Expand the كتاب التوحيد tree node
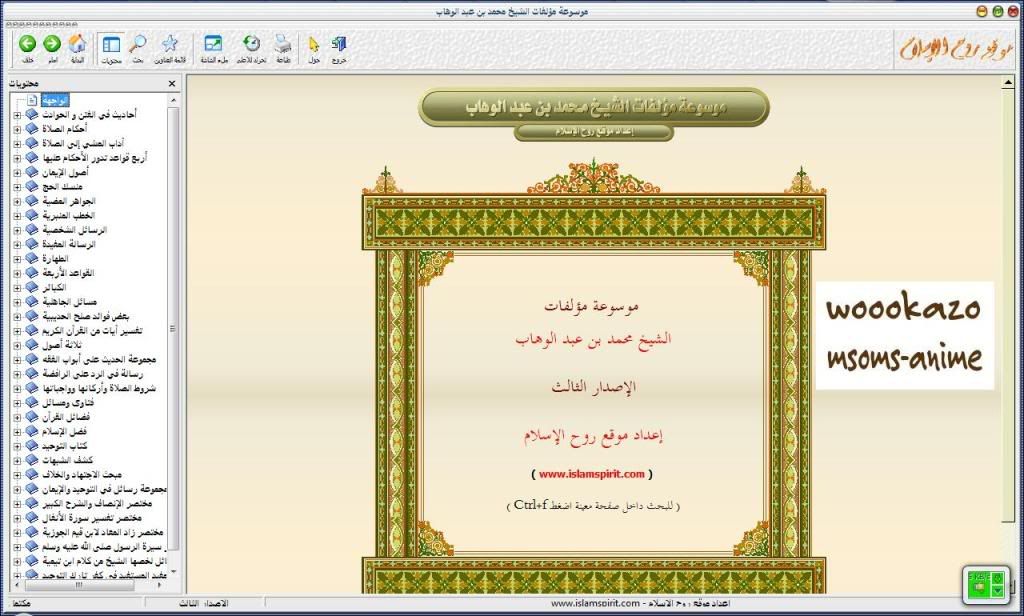The image size is (1024, 616). tap(17, 446)
